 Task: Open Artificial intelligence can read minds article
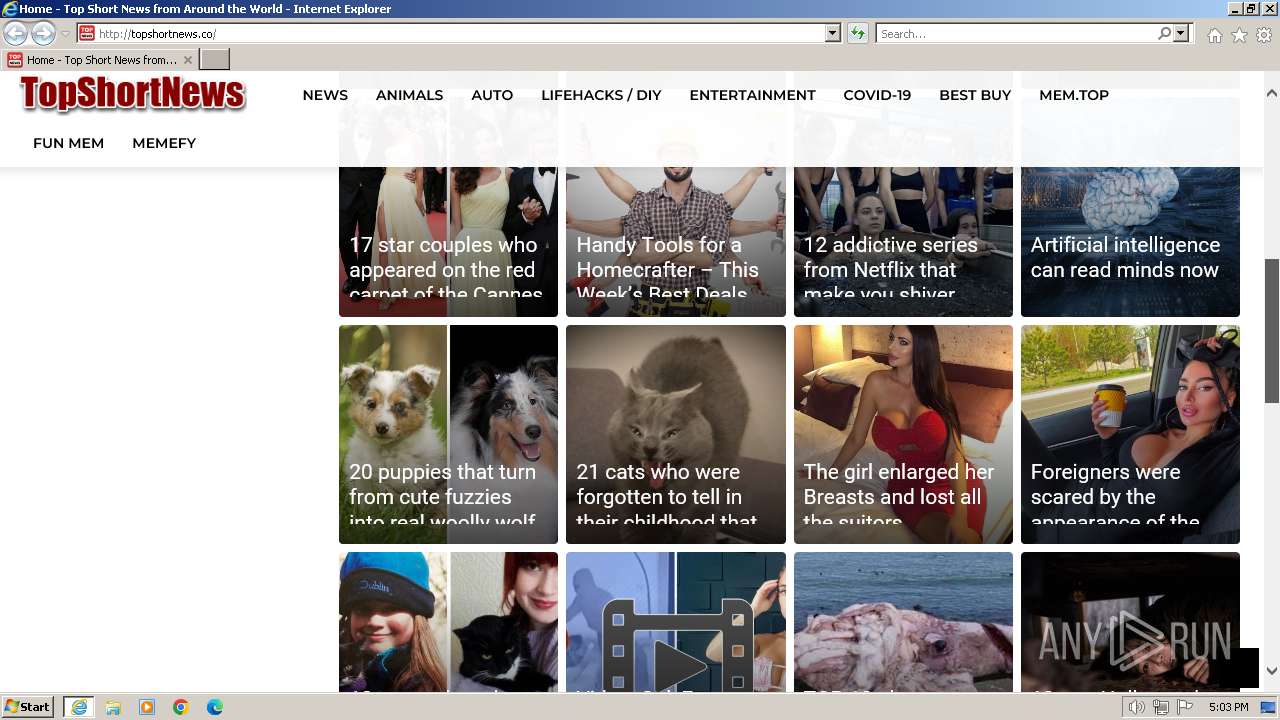click(x=1130, y=240)
